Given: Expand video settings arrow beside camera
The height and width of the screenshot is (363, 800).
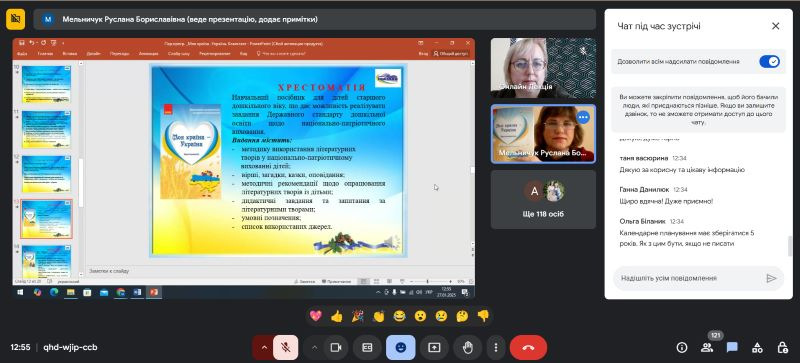Looking at the screenshot, I should [x=314, y=348].
